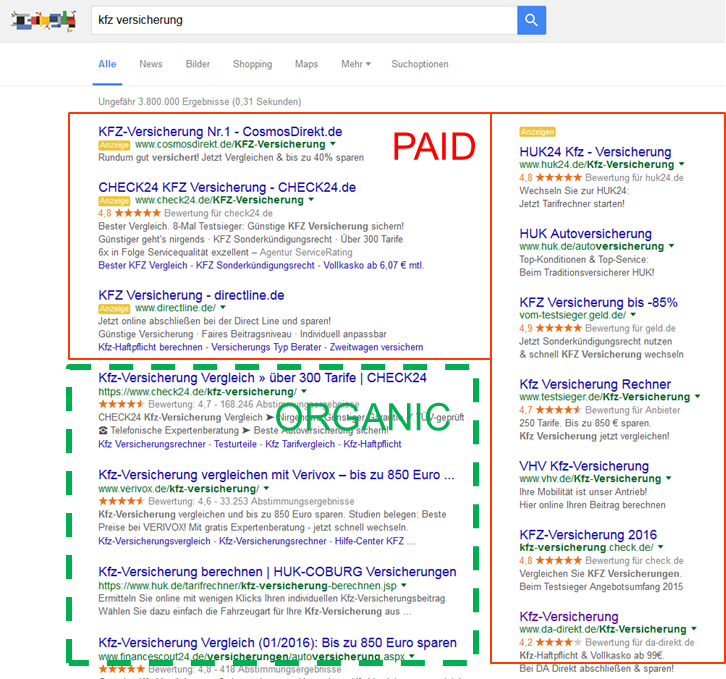Expand arrow beside www.huk.de/autoversicherung
726x679 pixels.
[x=671, y=246]
